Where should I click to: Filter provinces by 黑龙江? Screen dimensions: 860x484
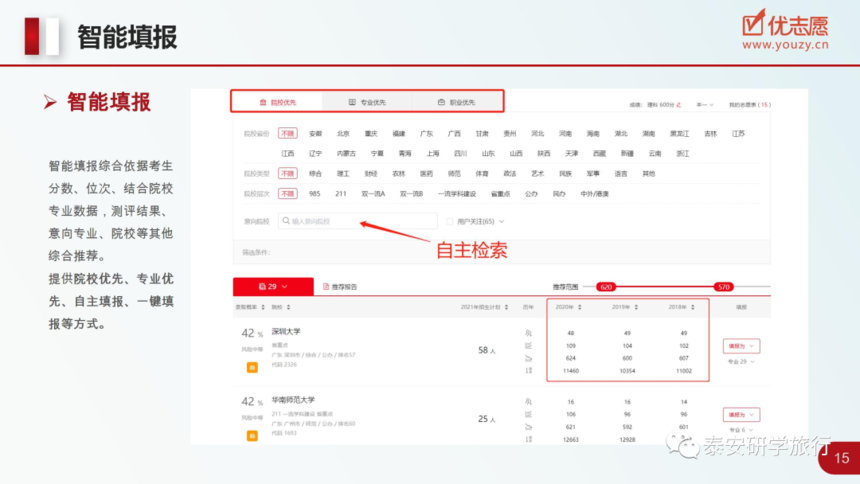679,133
